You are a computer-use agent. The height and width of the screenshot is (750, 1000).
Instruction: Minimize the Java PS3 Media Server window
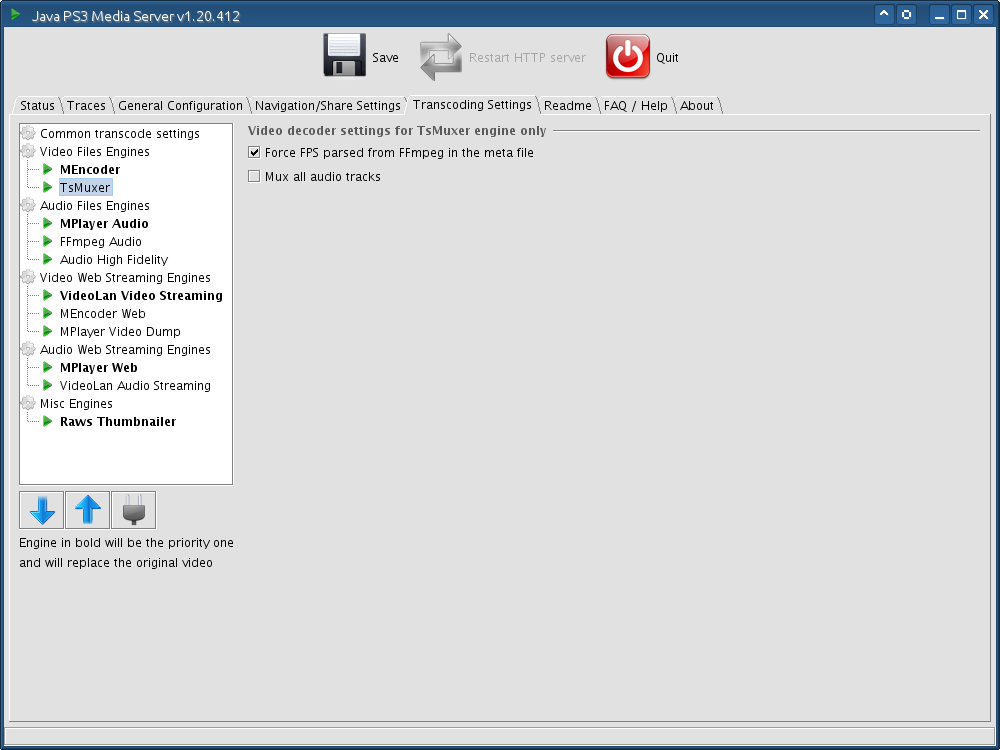[939, 14]
